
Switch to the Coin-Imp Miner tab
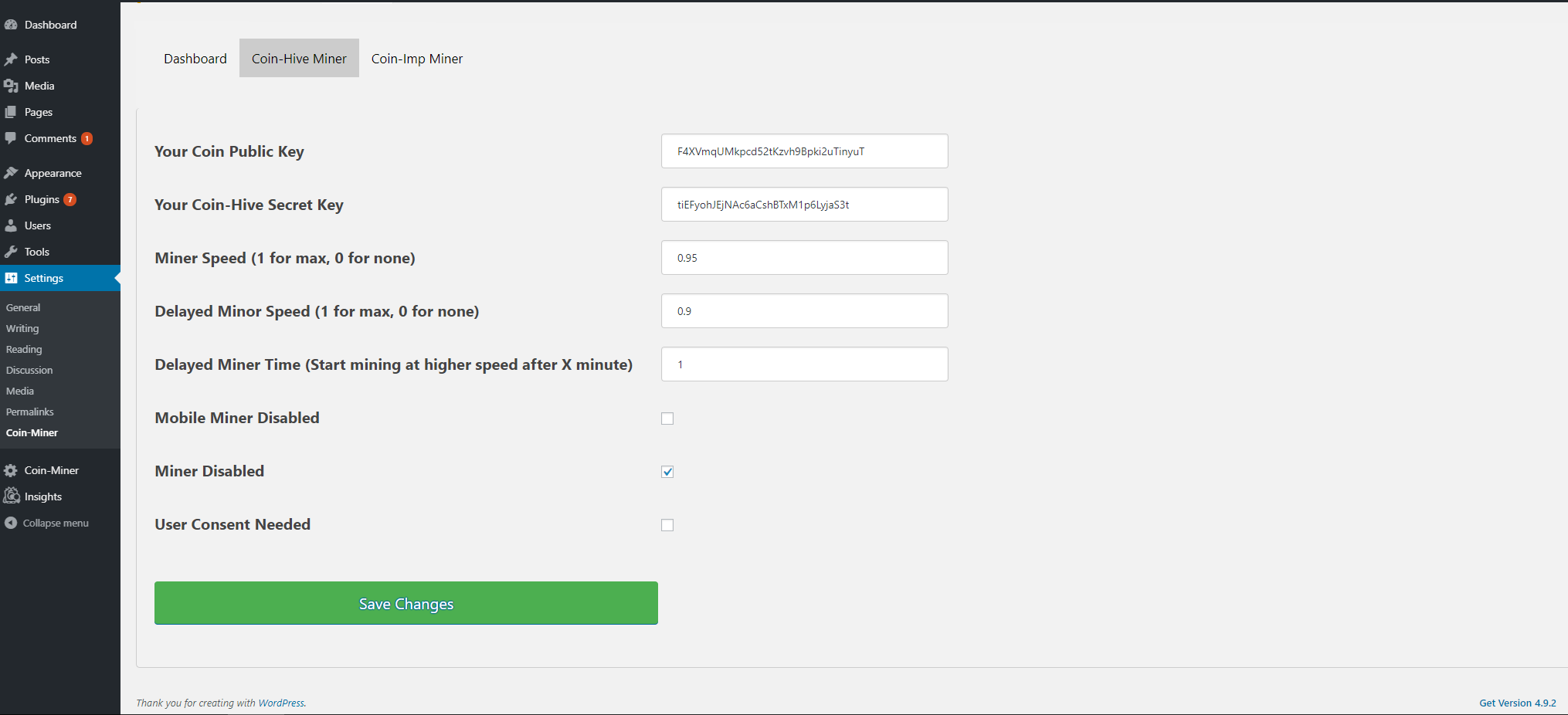click(417, 59)
